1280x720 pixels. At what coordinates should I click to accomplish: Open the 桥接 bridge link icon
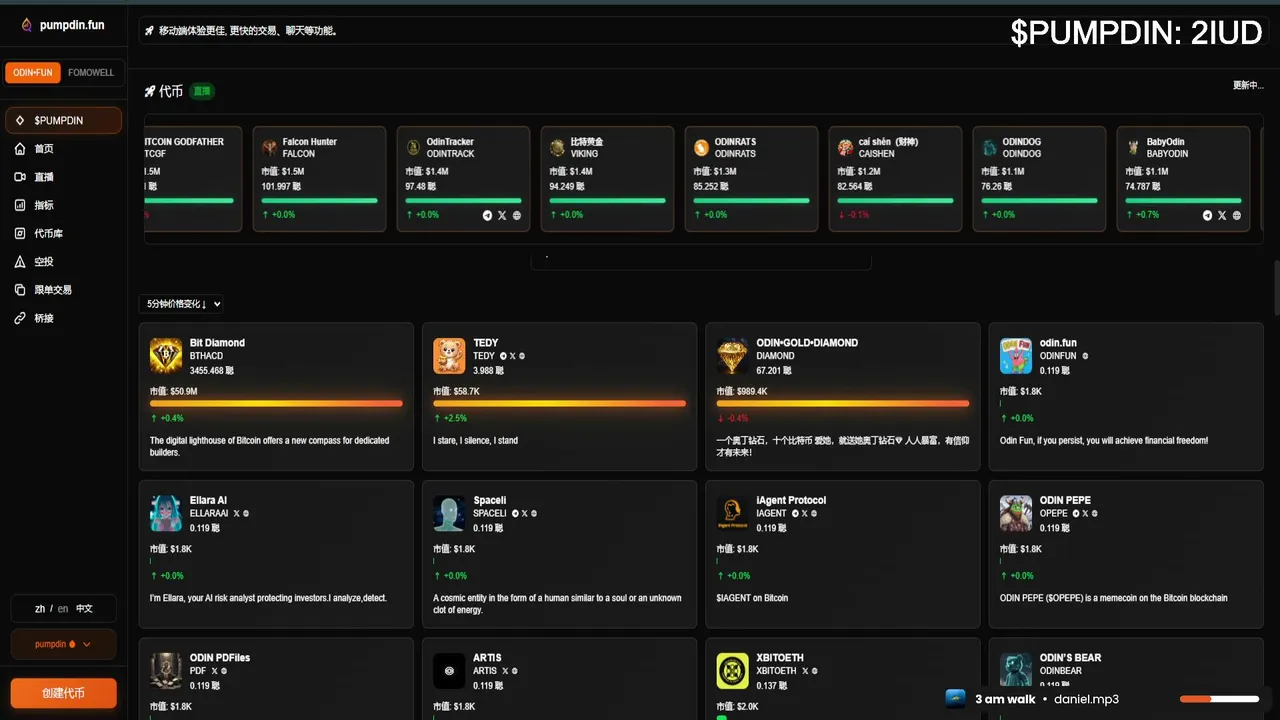tap(20, 318)
